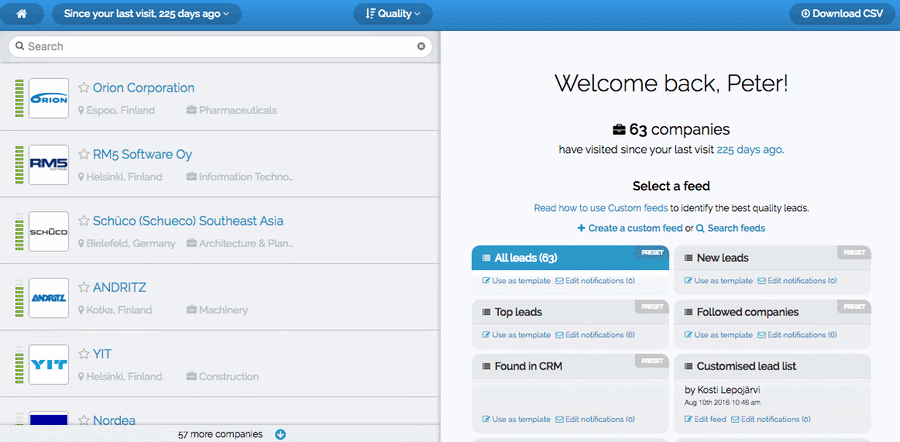Screen dimensions: 900x442
Task: Click the YIT logo thumbnail
Action: [x=49, y=365]
